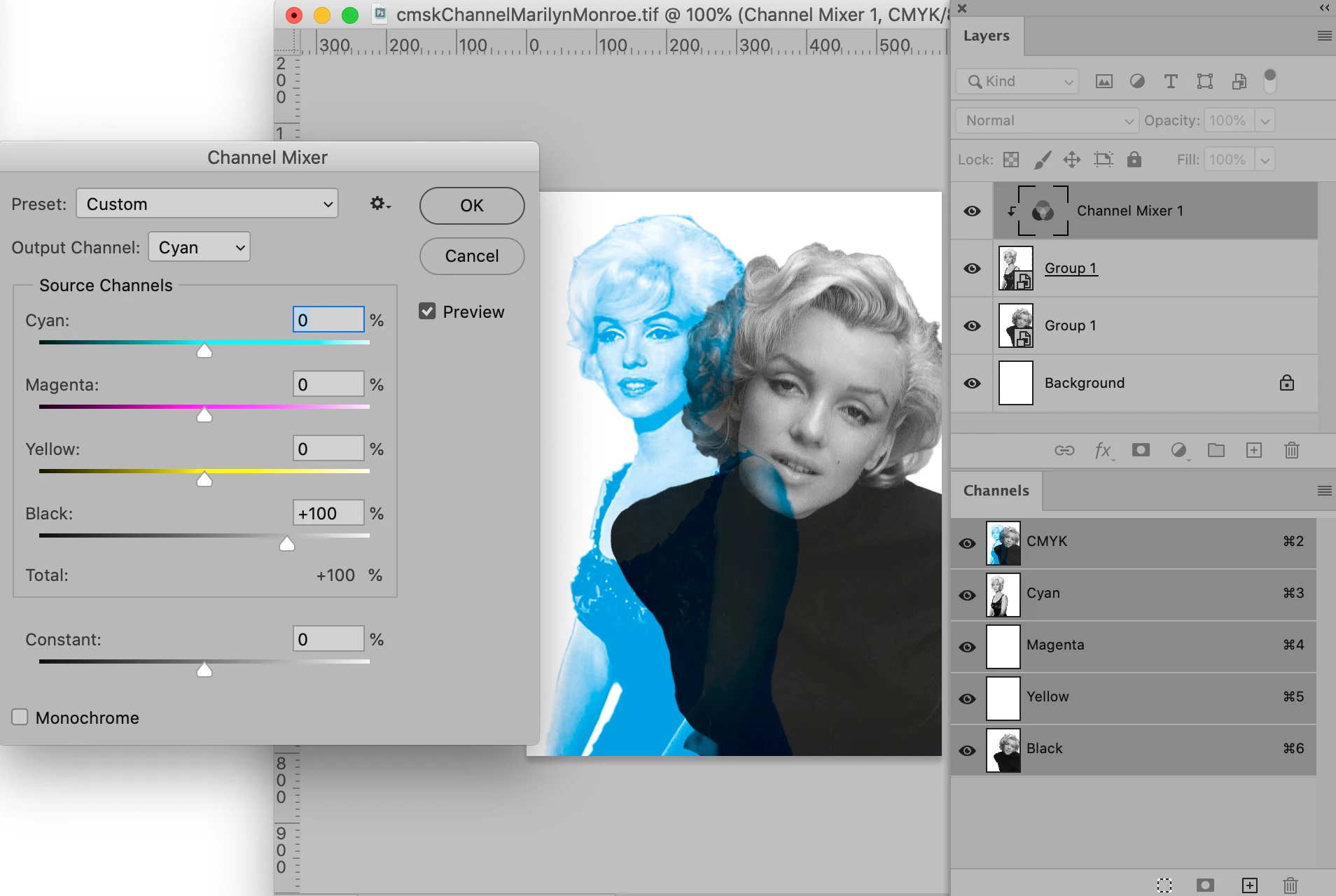The image size is (1336, 896).
Task: Open the layer style fx menu
Action: pos(1104,450)
